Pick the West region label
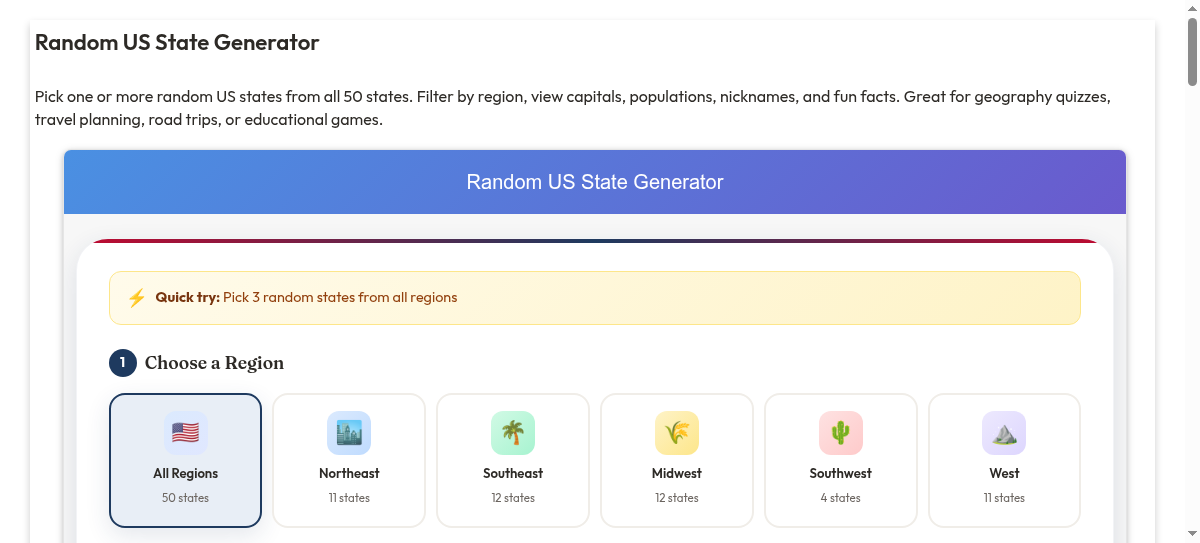Image resolution: width=1200 pixels, height=543 pixels. [1004, 474]
